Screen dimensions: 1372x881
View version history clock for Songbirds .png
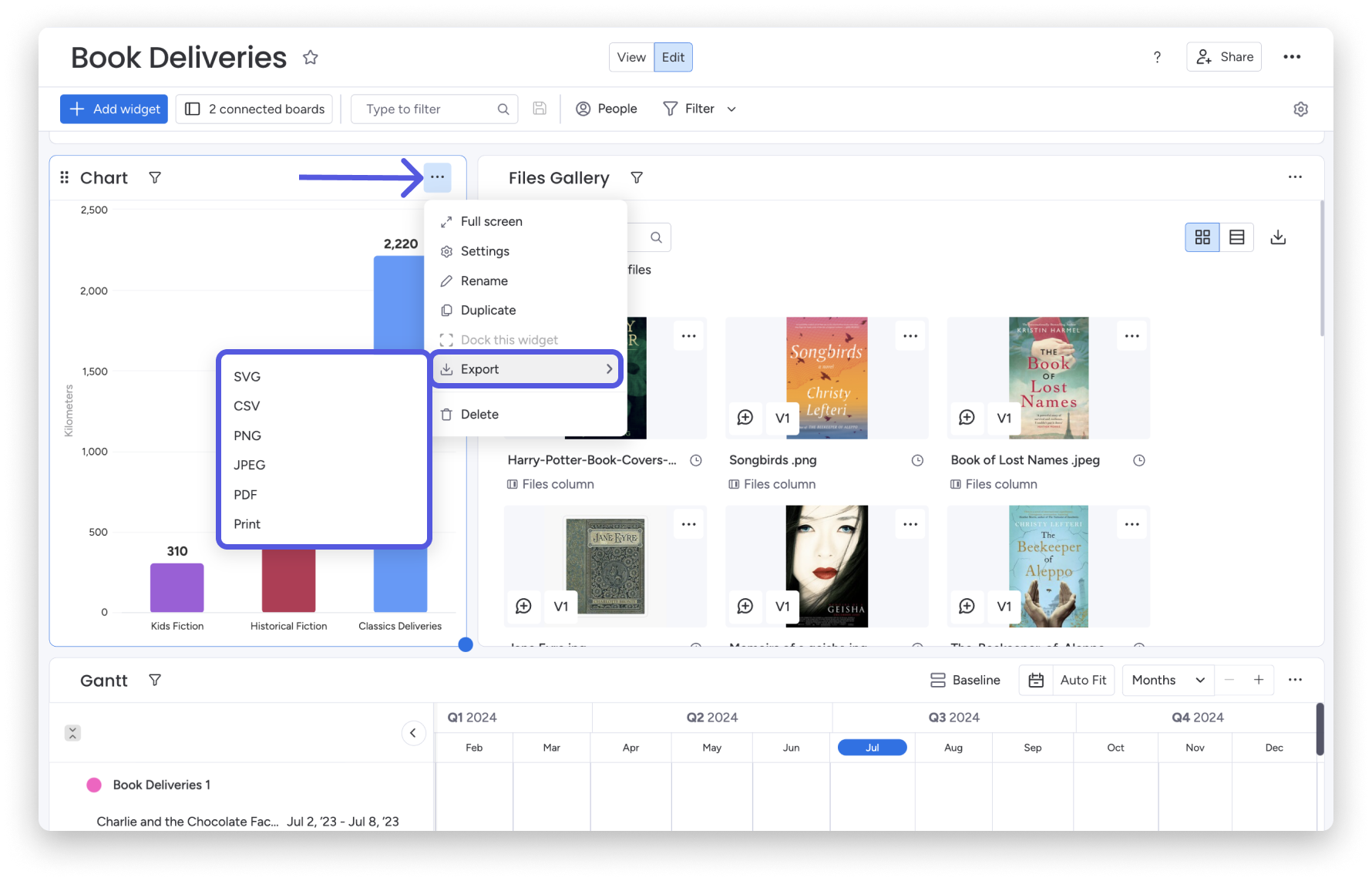[x=917, y=460]
